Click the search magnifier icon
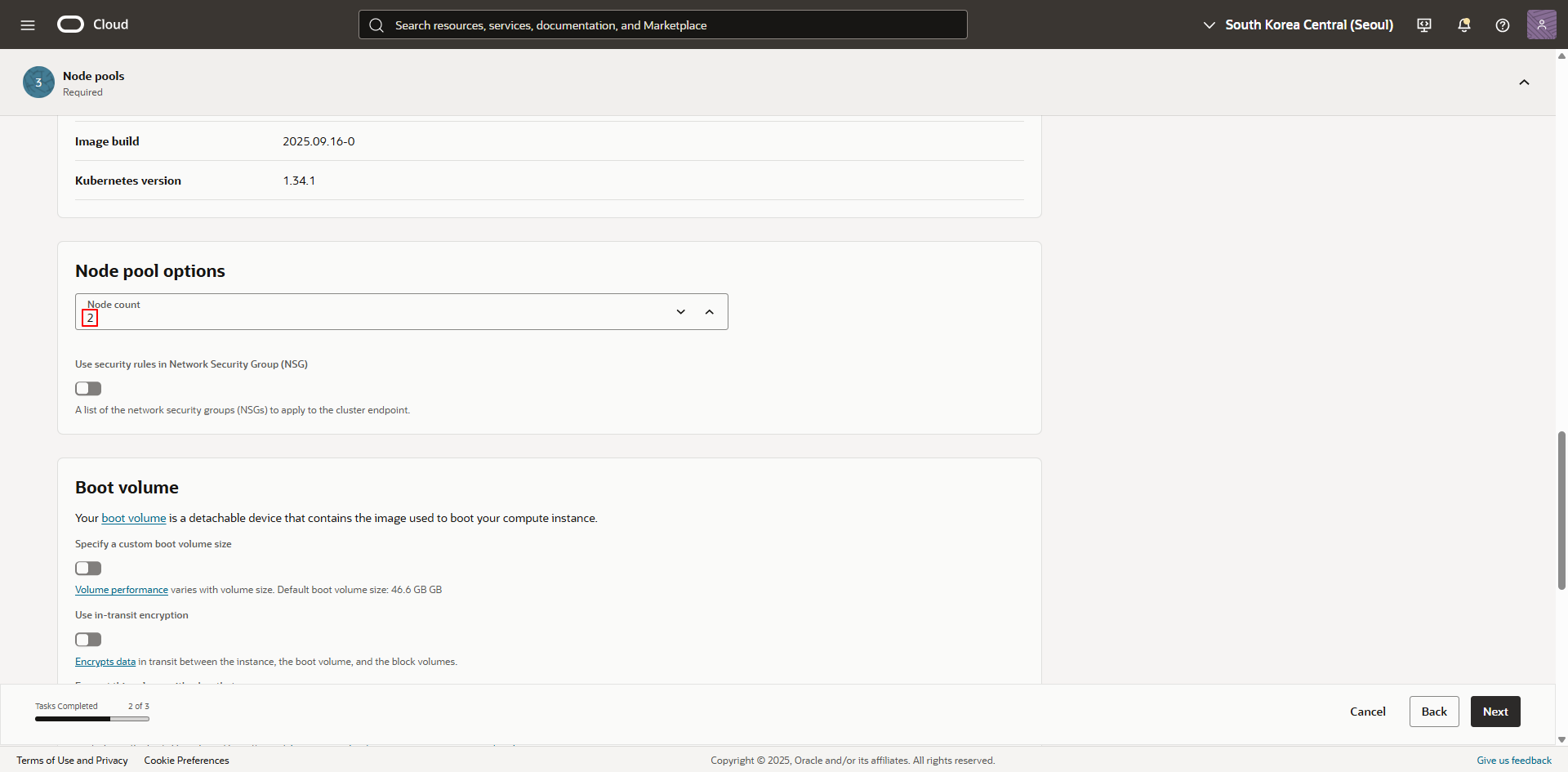This screenshot has height=772, width=1568. point(376,25)
